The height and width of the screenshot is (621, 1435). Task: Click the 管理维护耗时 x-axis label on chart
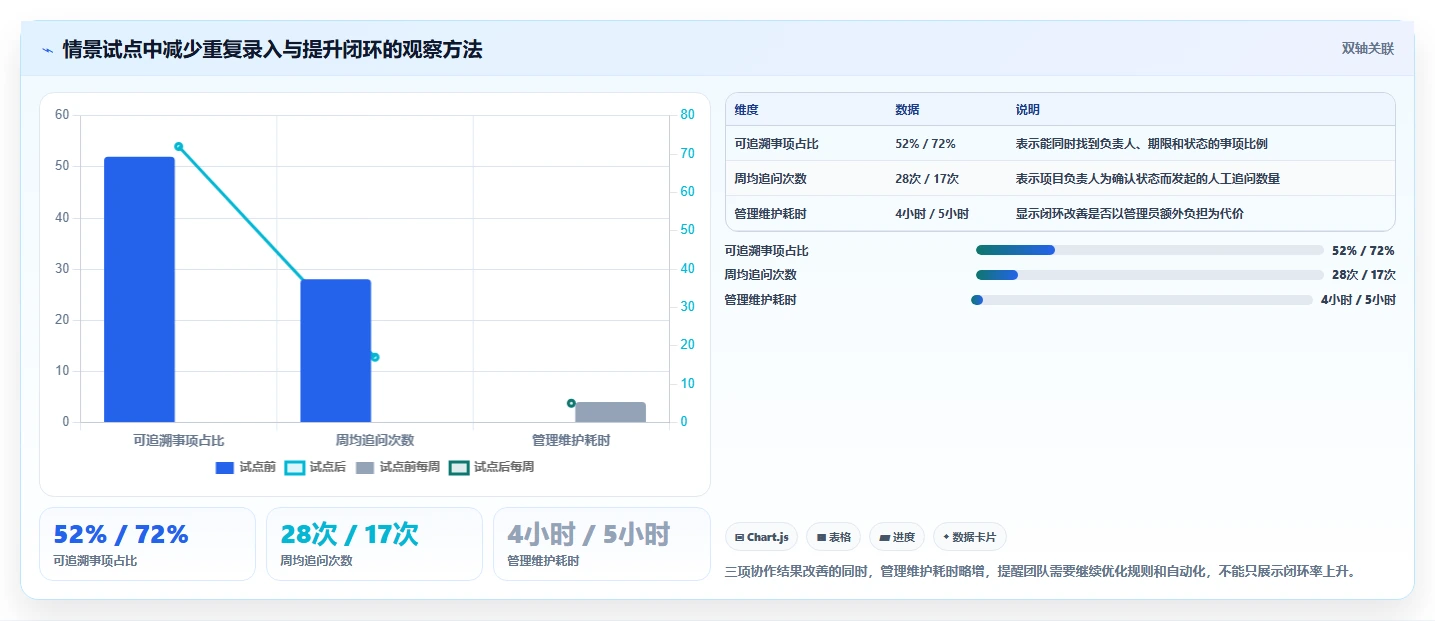[571, 440]
